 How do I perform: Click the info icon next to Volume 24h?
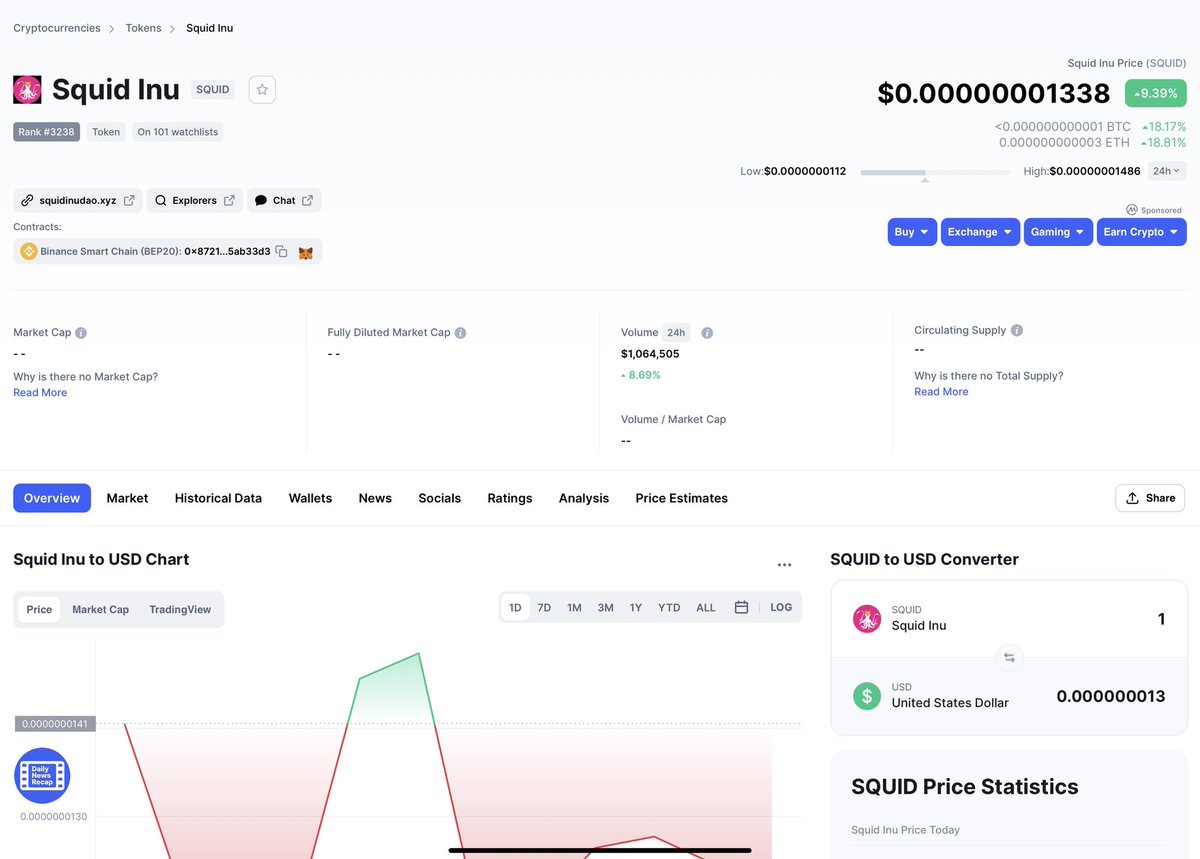pyautogui.click(x=707, y=333)
